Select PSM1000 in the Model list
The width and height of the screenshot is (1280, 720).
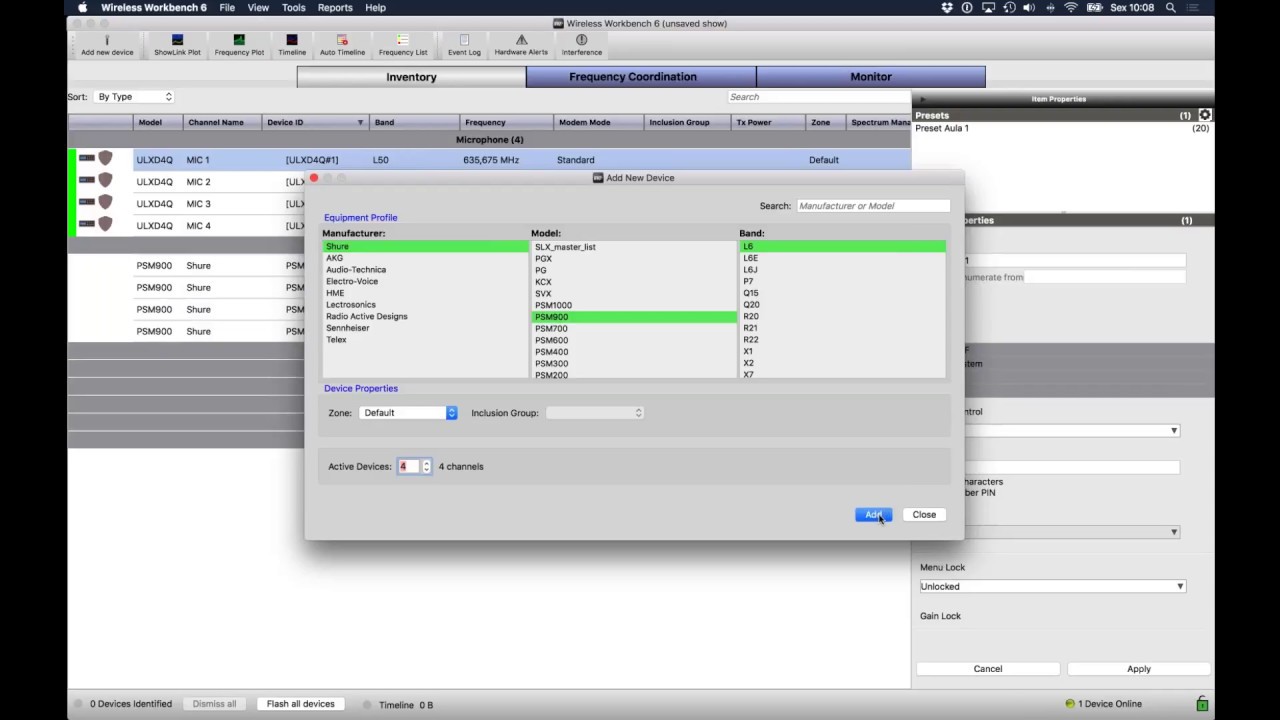tap(634, 305)
